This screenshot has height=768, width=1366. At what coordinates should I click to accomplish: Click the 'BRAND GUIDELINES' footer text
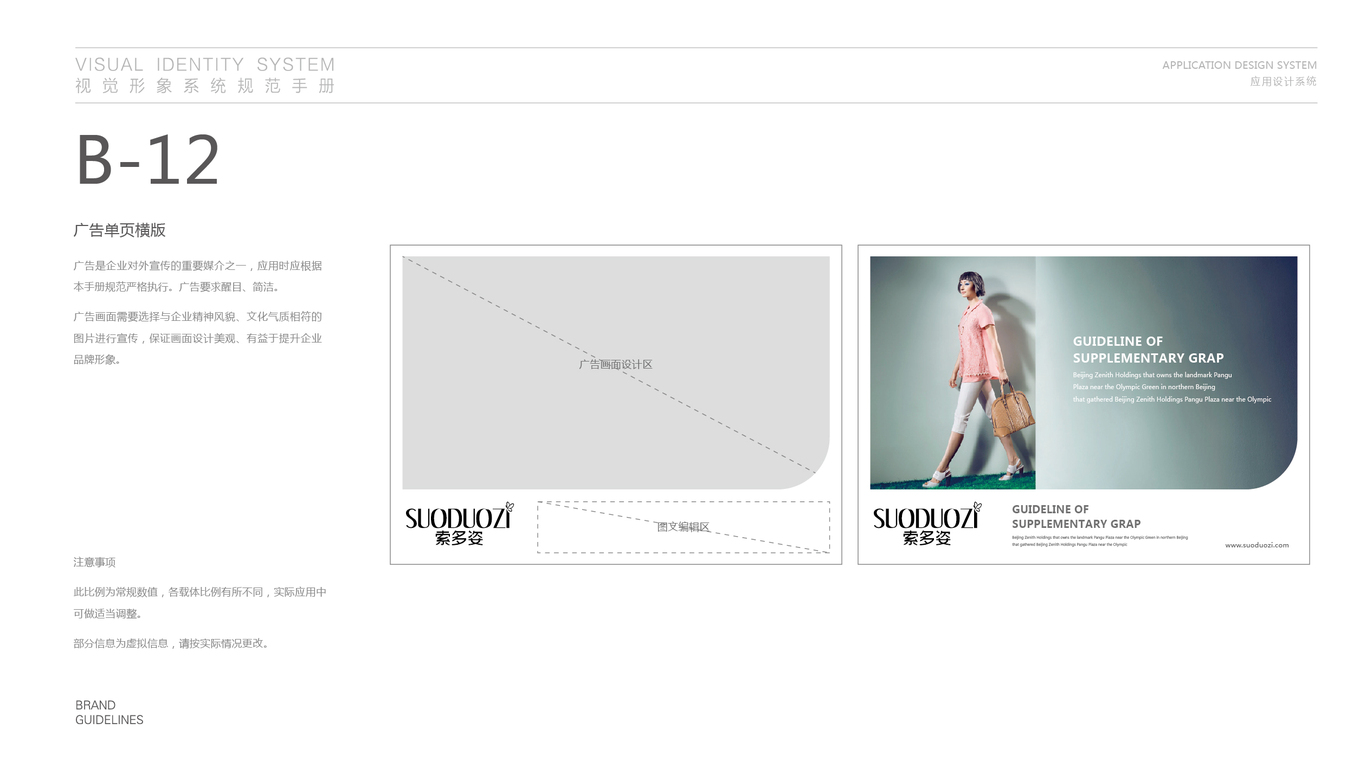[109, 712]
